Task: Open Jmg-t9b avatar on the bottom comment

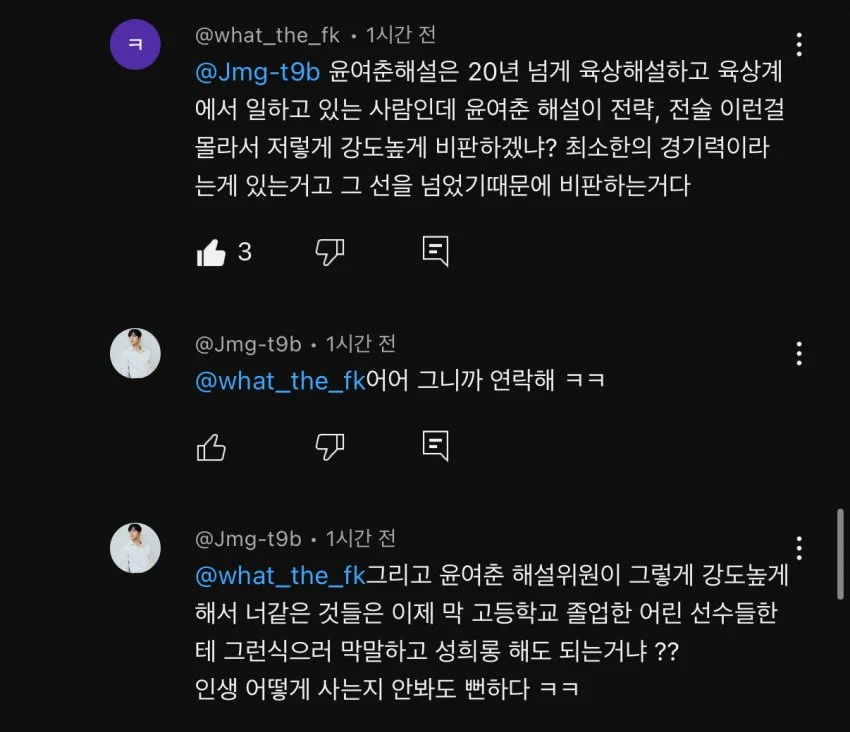Action: 136,548
